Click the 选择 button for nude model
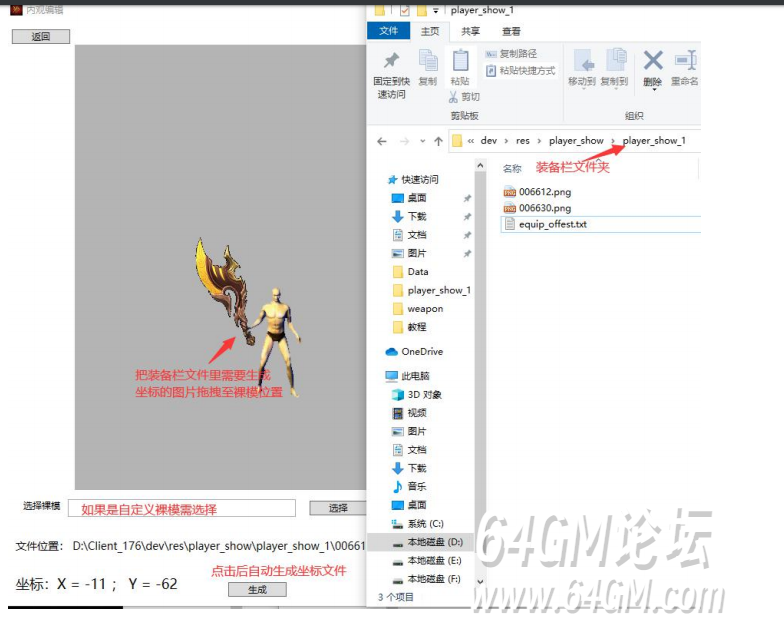This screenshot has width=784, height=621. tap(338, 508)
